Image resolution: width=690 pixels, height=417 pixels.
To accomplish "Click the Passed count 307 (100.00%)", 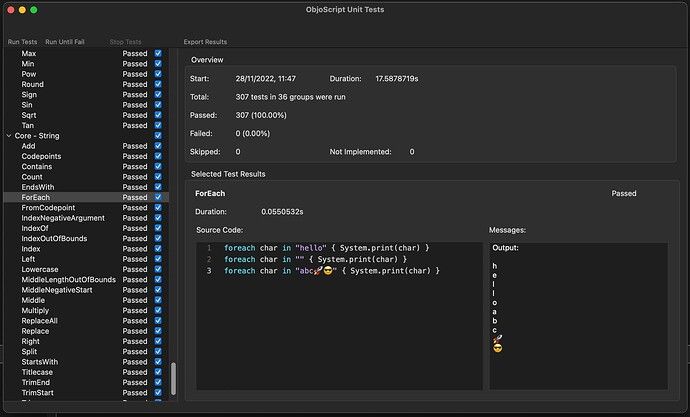I will click(x=261, y=115).
